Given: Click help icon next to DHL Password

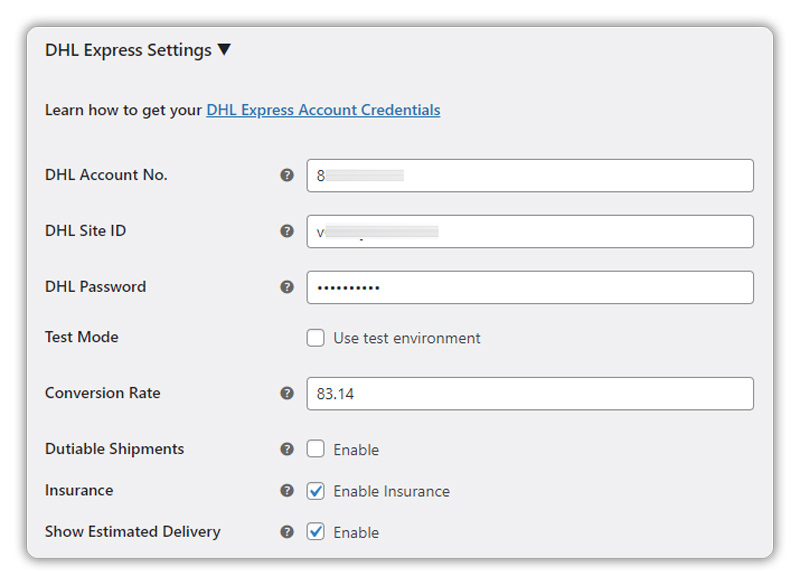Looking at the screenshot, I should click(x=287, y=287).
